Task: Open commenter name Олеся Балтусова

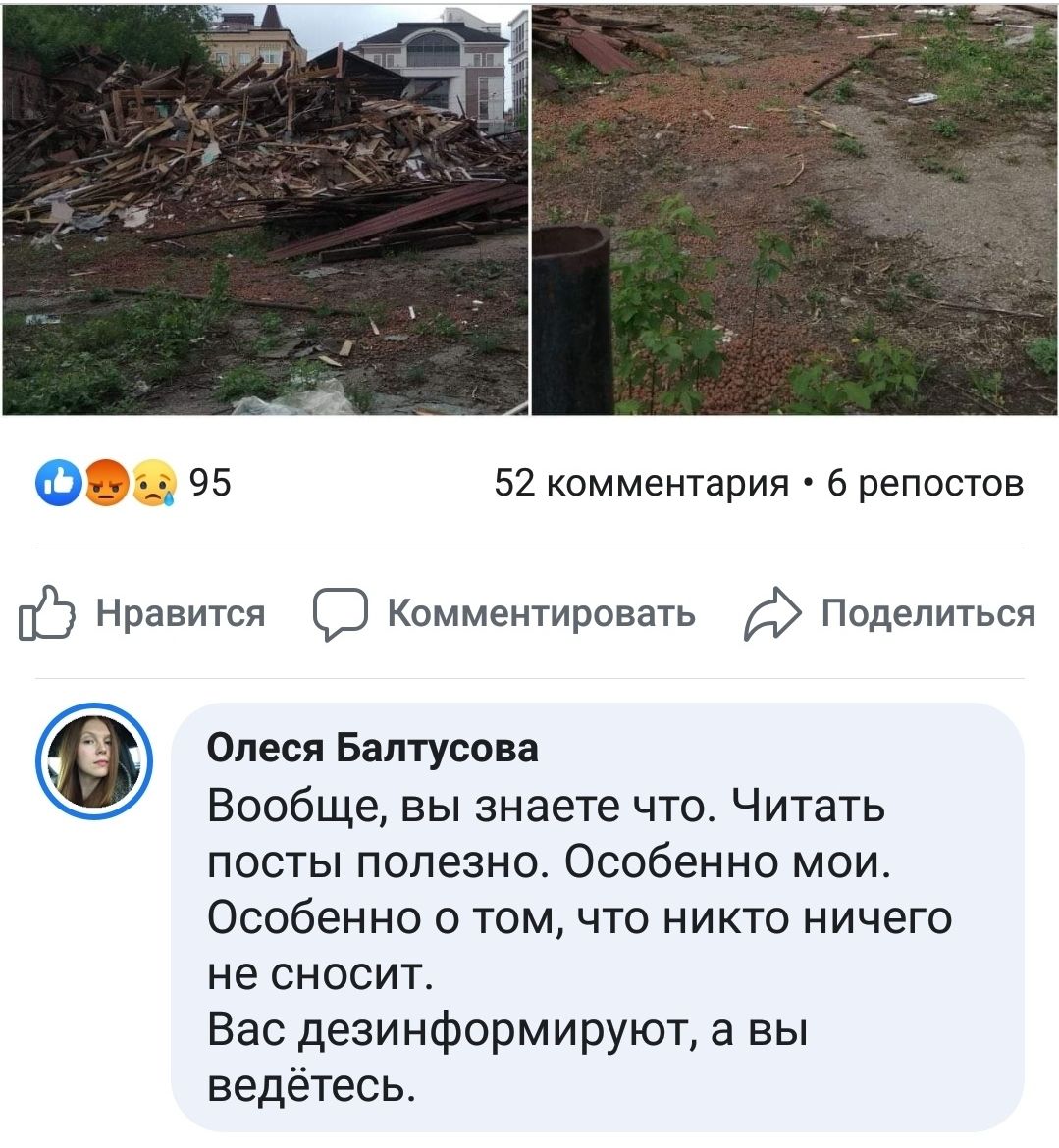Action: 372,748
